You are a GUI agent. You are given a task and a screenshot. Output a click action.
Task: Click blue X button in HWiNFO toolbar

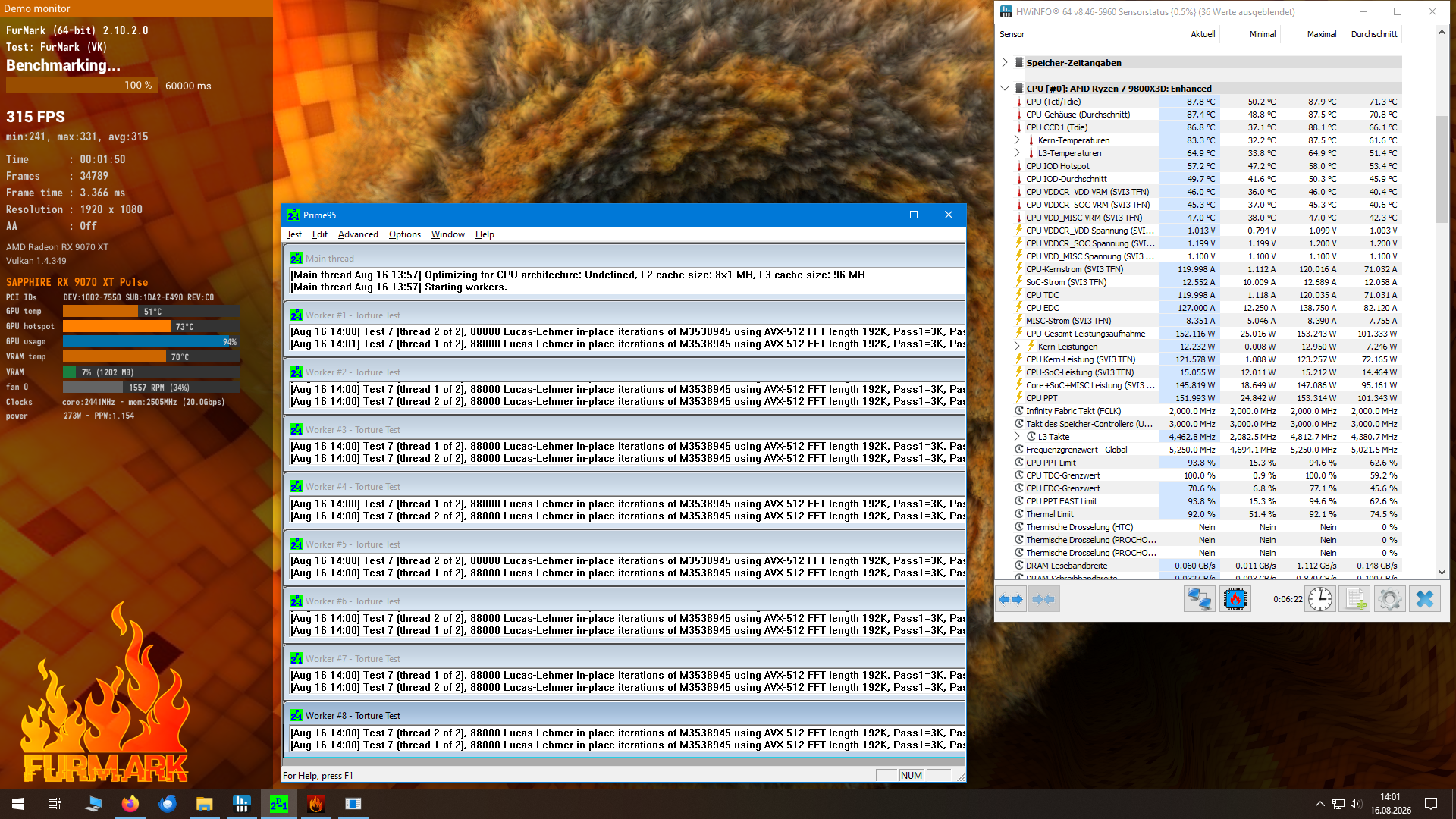click(x=1425, y=599)
